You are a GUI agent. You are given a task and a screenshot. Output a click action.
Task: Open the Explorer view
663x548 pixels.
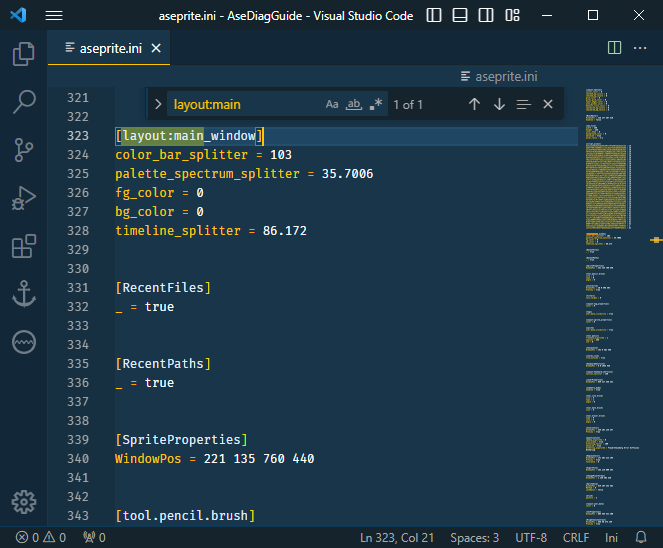tap(24, 54)
